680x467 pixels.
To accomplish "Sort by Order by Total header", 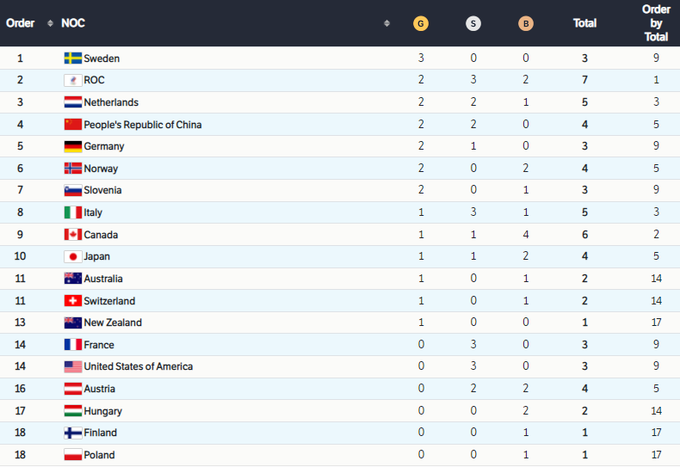I will pos(655,22).
